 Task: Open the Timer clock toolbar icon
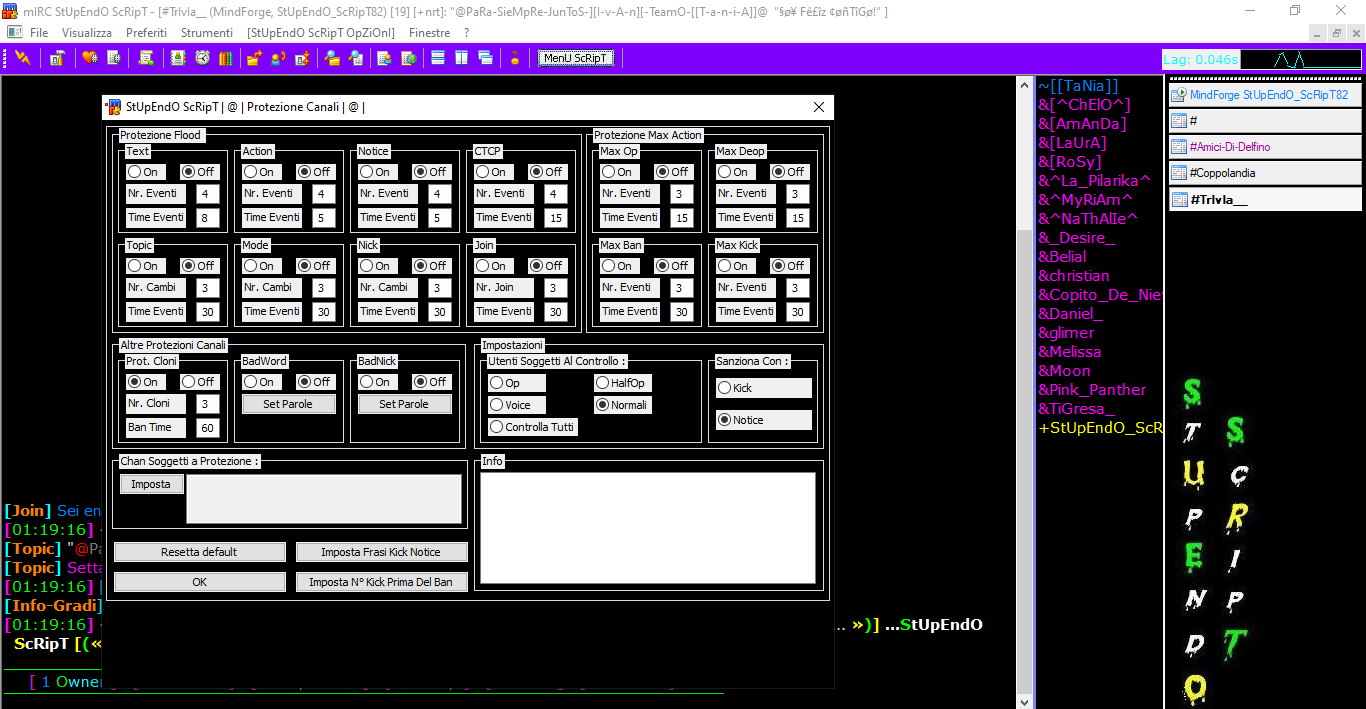202,58
